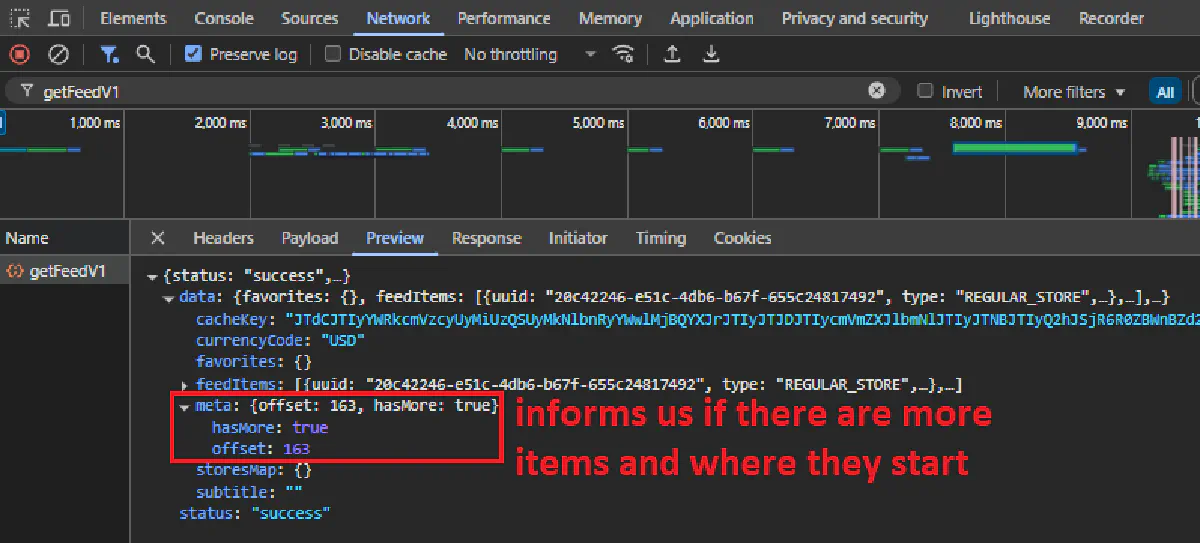This screenshot has width=1200, height=543.
Task: Select the getFeedV1 request row
Action: 66,271
